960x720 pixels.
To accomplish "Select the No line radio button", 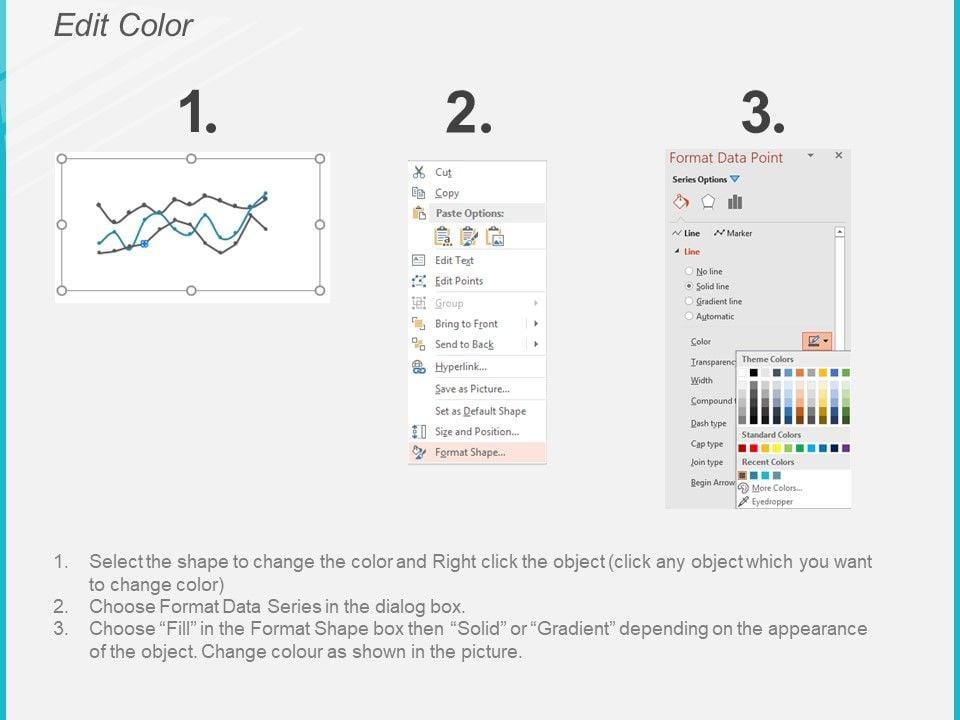I will [689, 271].
